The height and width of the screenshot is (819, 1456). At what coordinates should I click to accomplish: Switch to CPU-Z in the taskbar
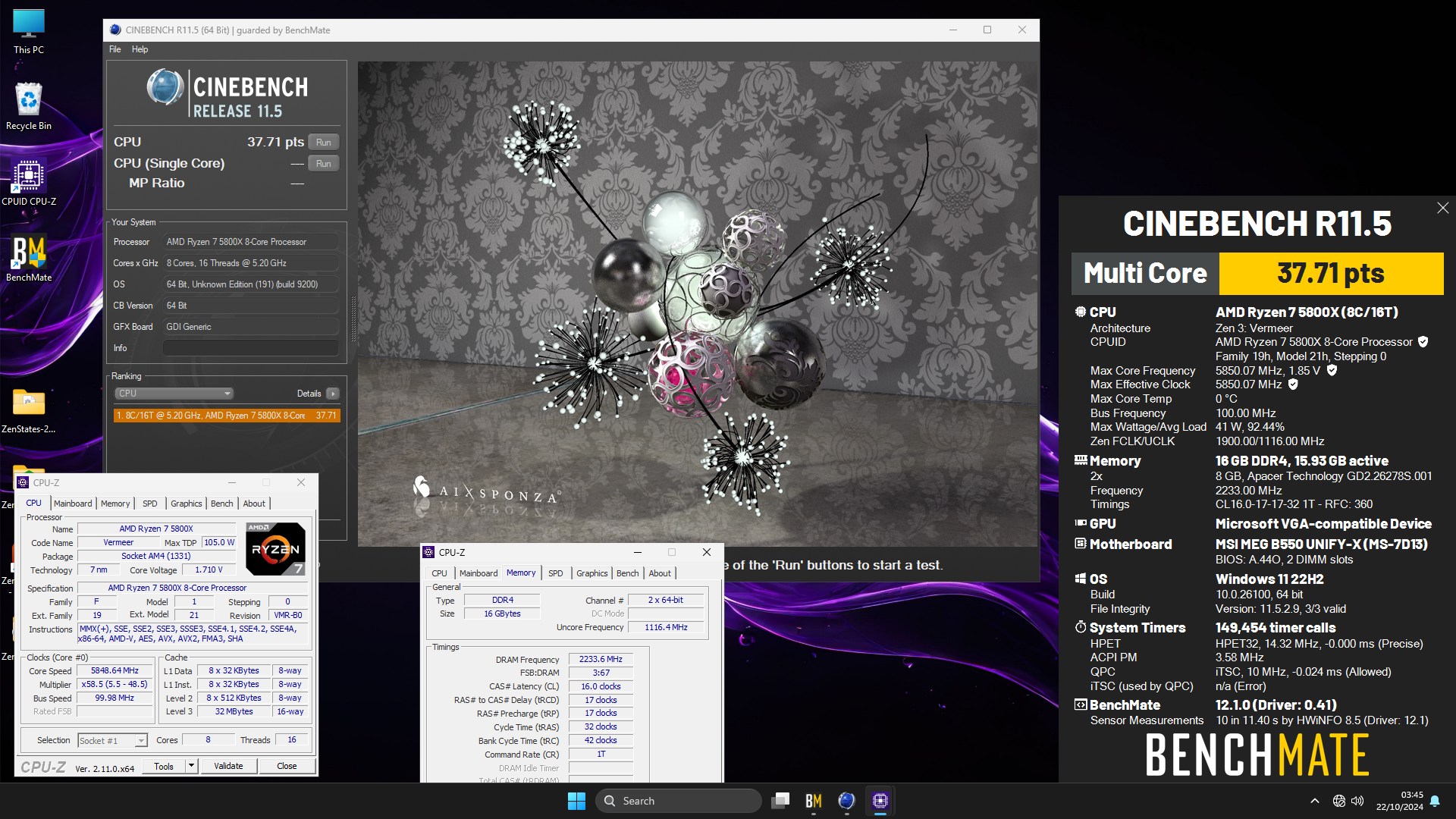click(880, 801)
